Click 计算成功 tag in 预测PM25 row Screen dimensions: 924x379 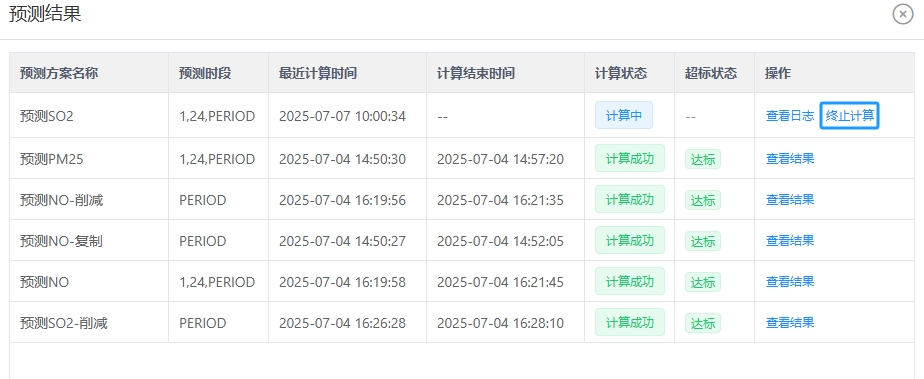pyautogui.click(x=630, y=159)
